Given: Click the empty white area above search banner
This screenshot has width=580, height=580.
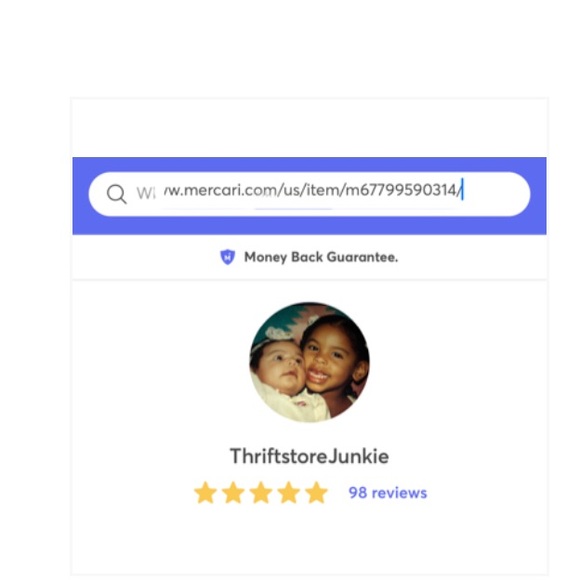Looking at the screenshot, I should coord(309,128).
